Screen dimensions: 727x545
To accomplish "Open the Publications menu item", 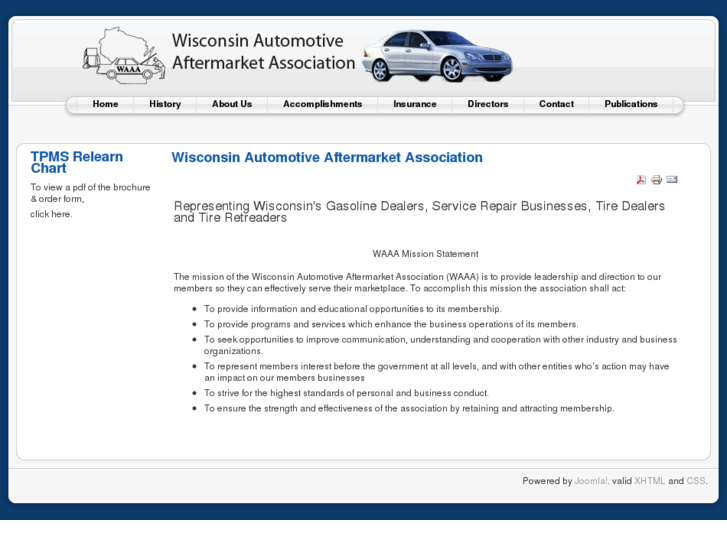I will tap(631, 104).
